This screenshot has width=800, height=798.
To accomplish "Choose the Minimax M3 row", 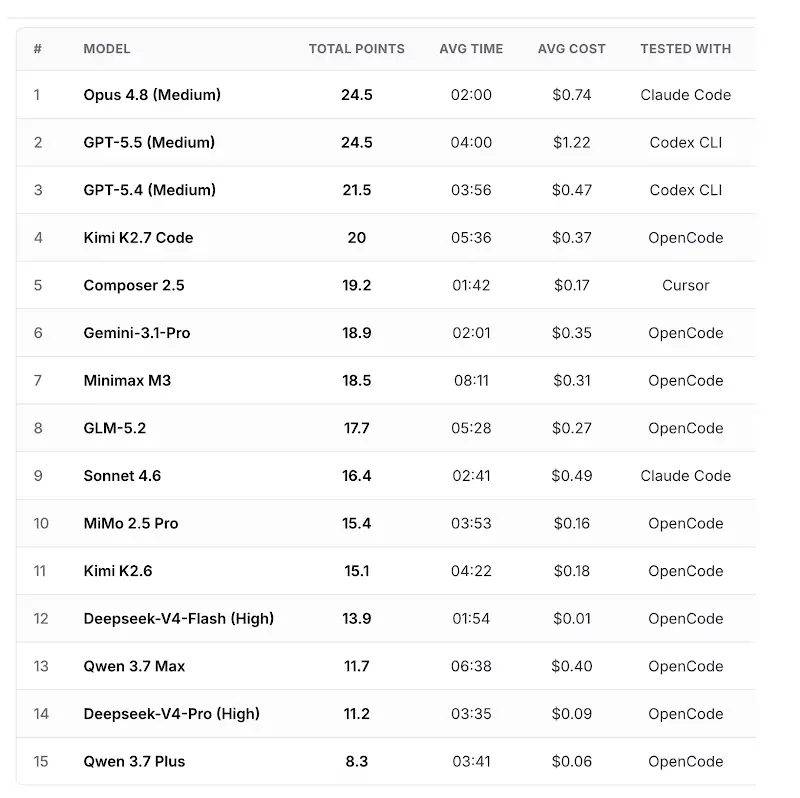I will click(386, 380).
